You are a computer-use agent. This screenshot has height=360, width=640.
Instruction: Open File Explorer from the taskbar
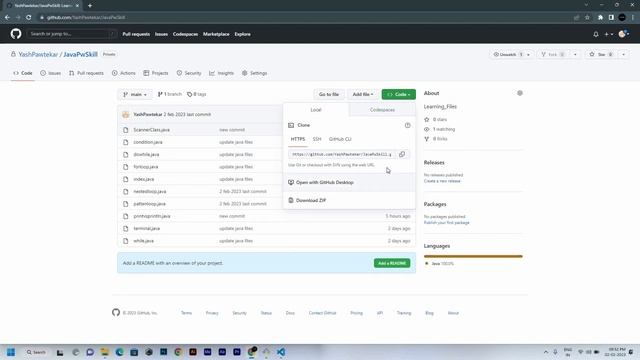pos(104,352)
